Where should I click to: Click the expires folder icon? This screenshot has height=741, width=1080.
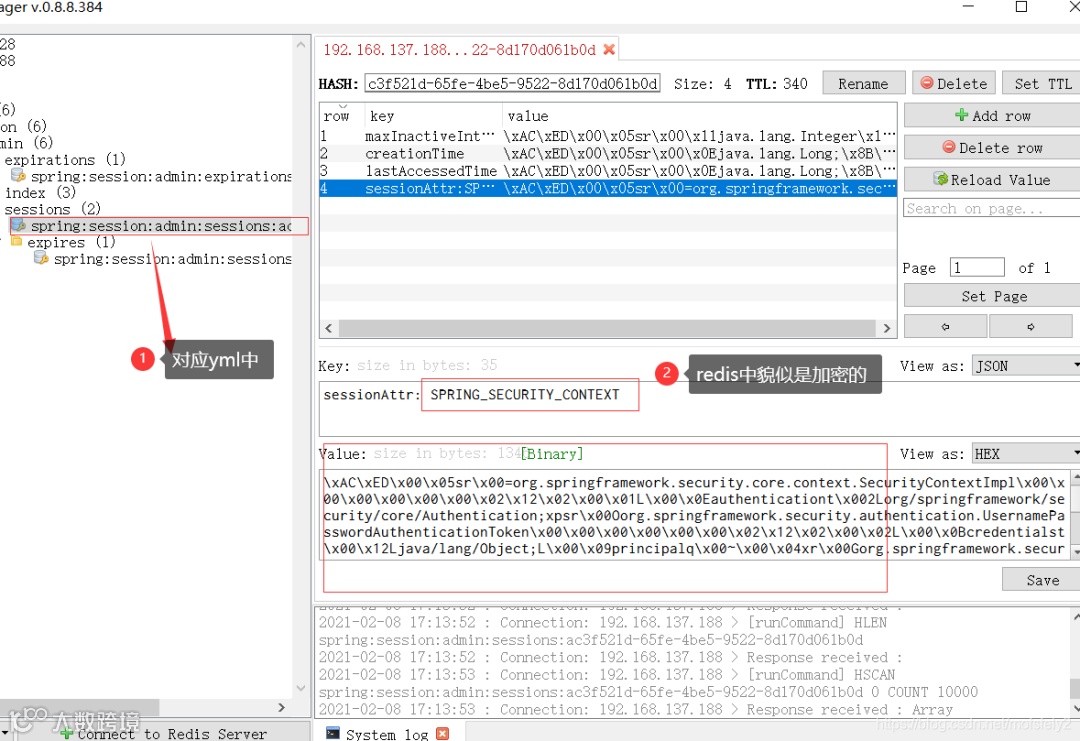tap(17, 242)
